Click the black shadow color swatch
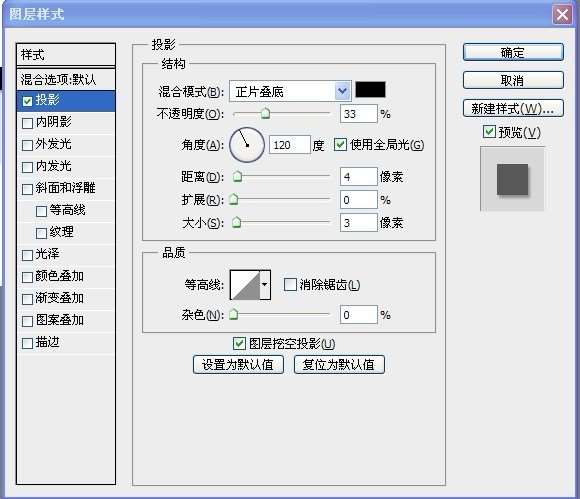Image resolution: width=580 pixels, height=499 pixels. tap(370, 90)
